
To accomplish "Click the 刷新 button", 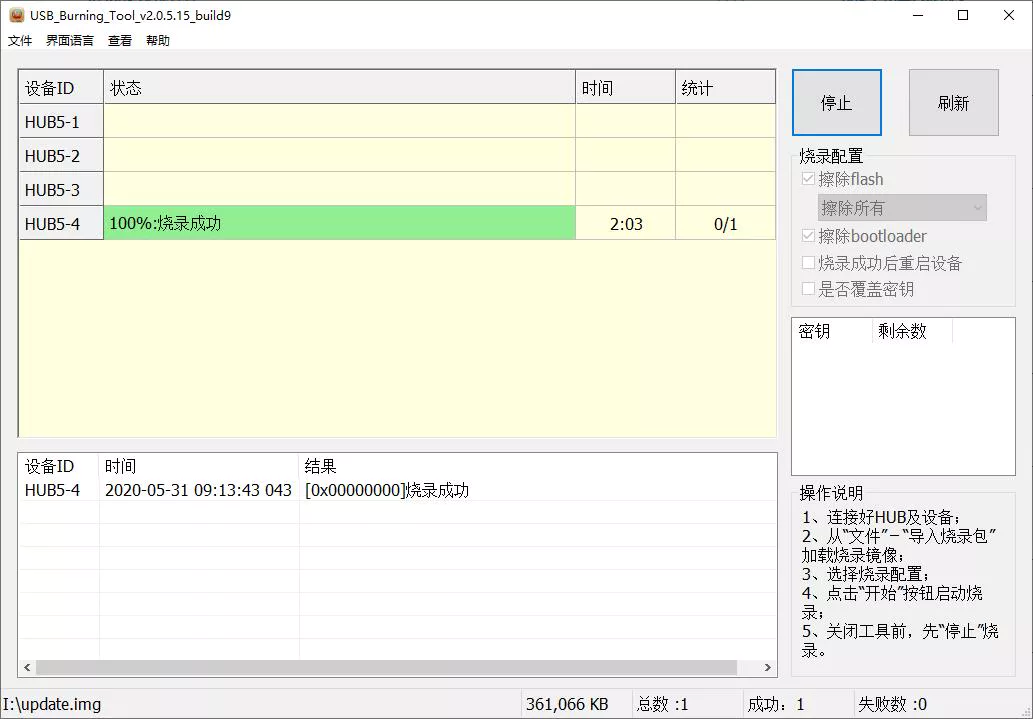I will pos(953,103).
